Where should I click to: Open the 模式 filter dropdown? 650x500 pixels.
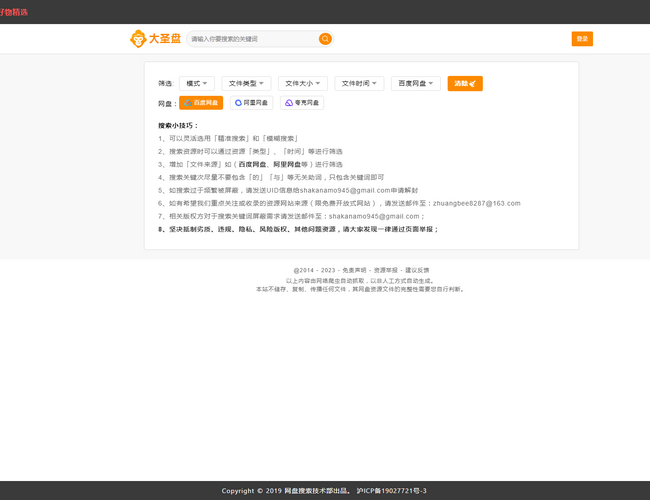click(x=196, y=83)
